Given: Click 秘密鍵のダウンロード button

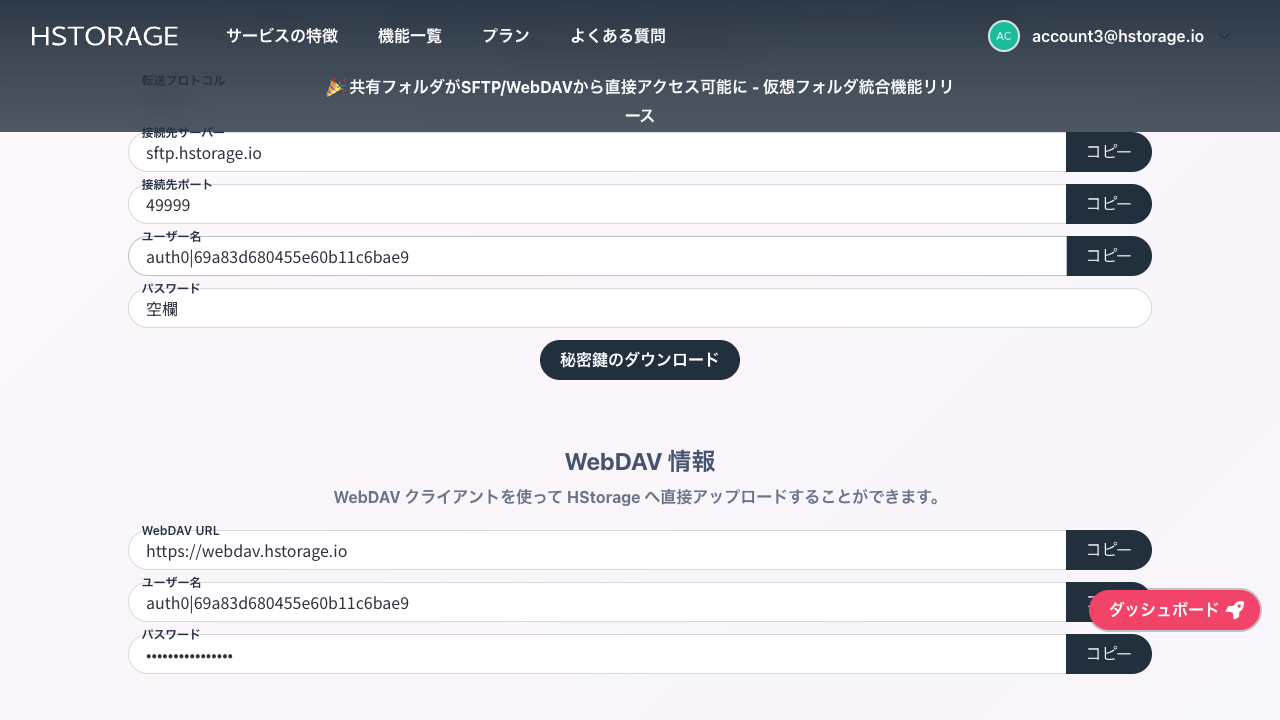Looking at the screenshot, I should [x=640, y=360].
